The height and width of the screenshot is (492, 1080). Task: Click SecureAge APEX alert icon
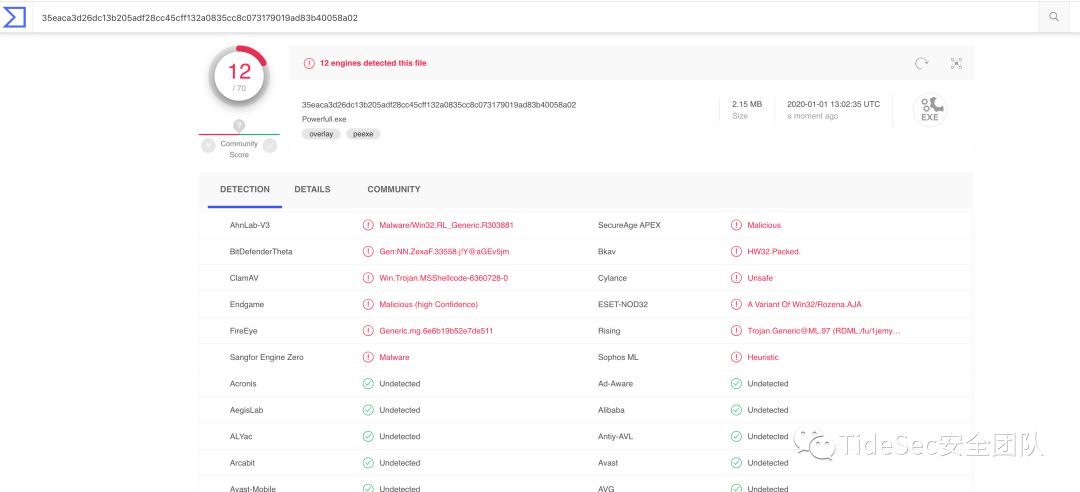(x=736, y=225)
